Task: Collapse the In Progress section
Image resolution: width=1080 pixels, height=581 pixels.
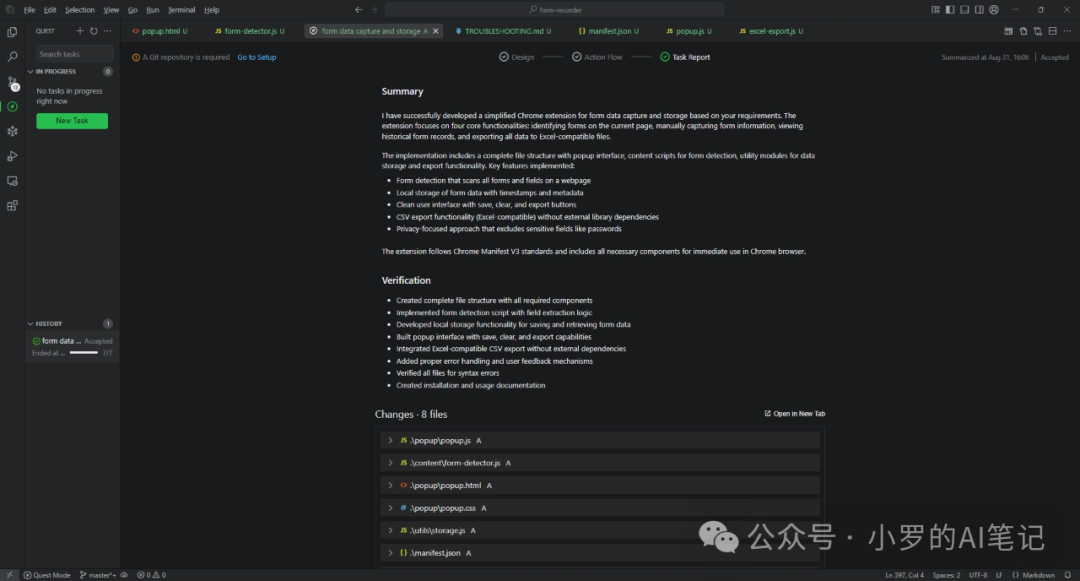Action: (x=30, y=72)
